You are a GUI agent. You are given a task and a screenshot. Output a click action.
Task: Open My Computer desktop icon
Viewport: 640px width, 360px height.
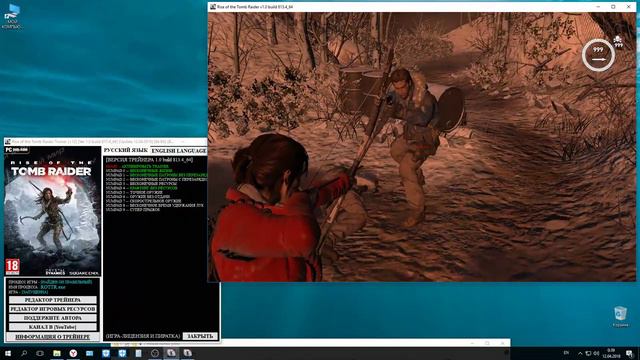(x=12, y=16)
